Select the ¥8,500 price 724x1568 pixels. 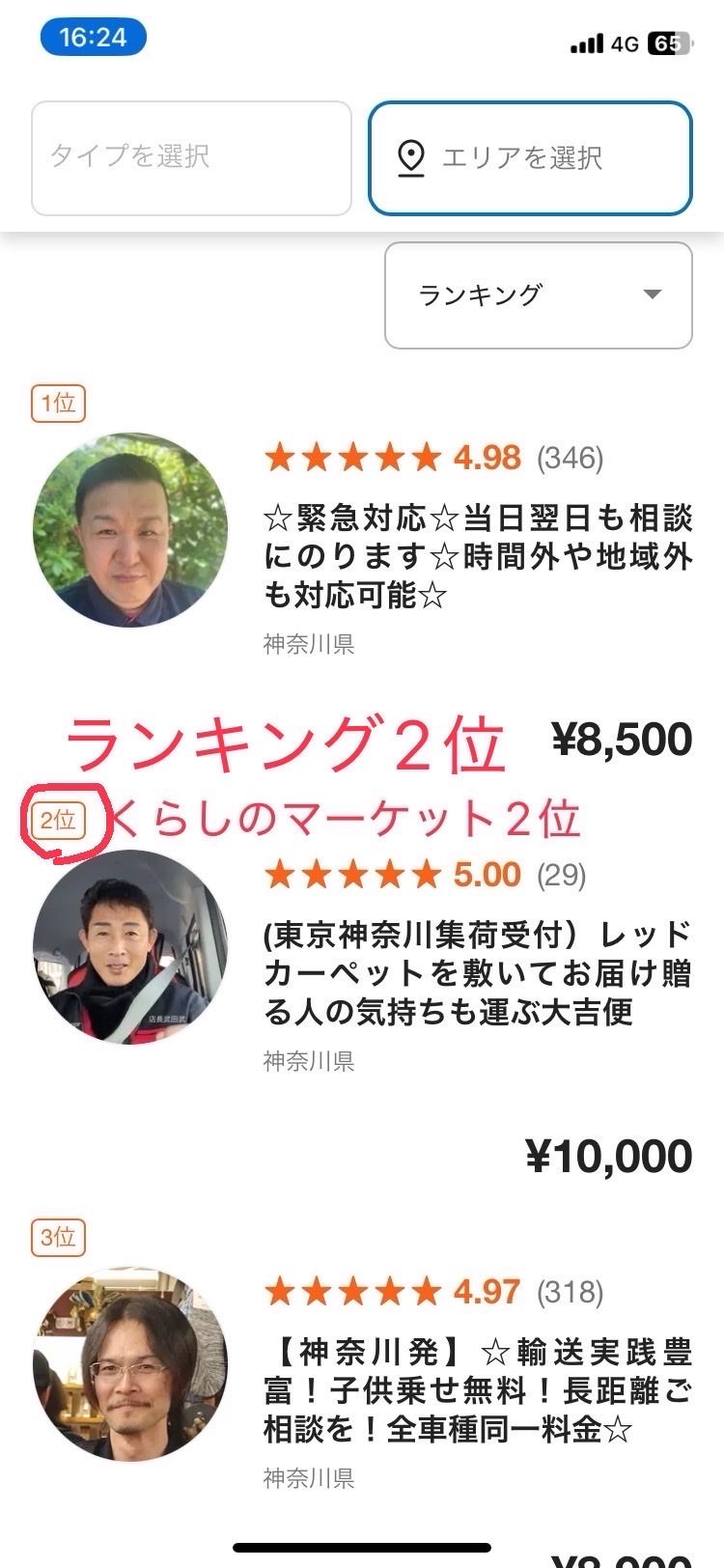pos(622,740)
